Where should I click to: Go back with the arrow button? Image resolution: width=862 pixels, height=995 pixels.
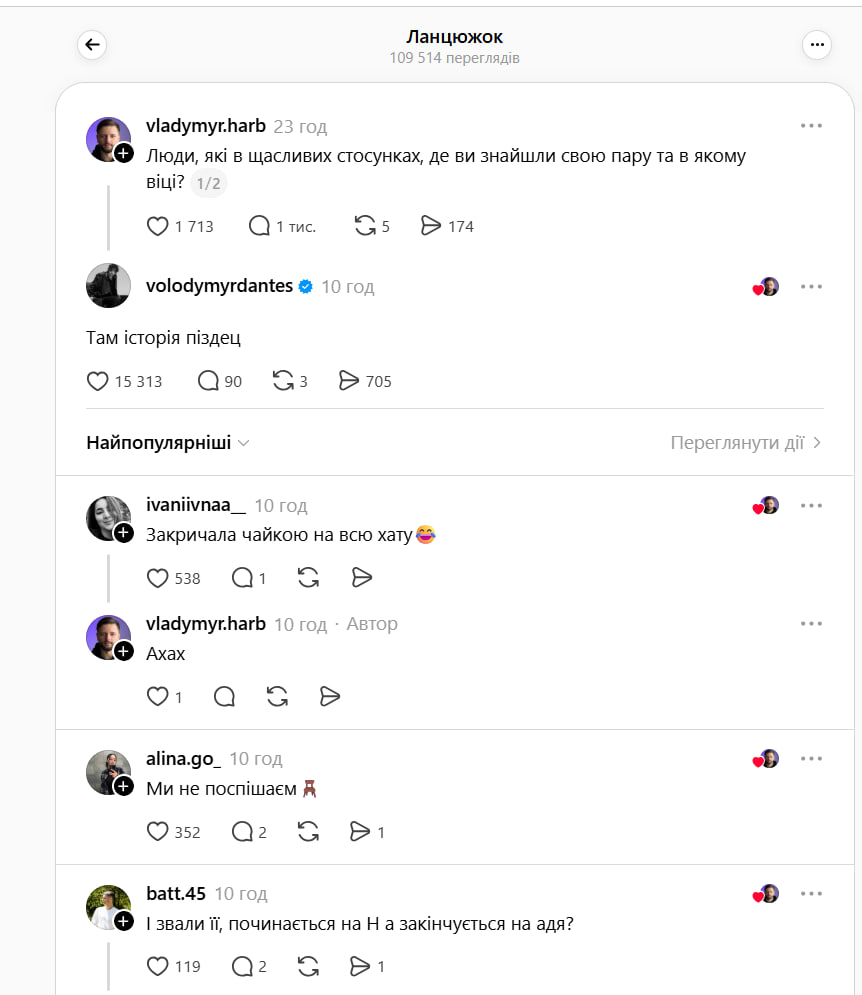tap(92, 44)
